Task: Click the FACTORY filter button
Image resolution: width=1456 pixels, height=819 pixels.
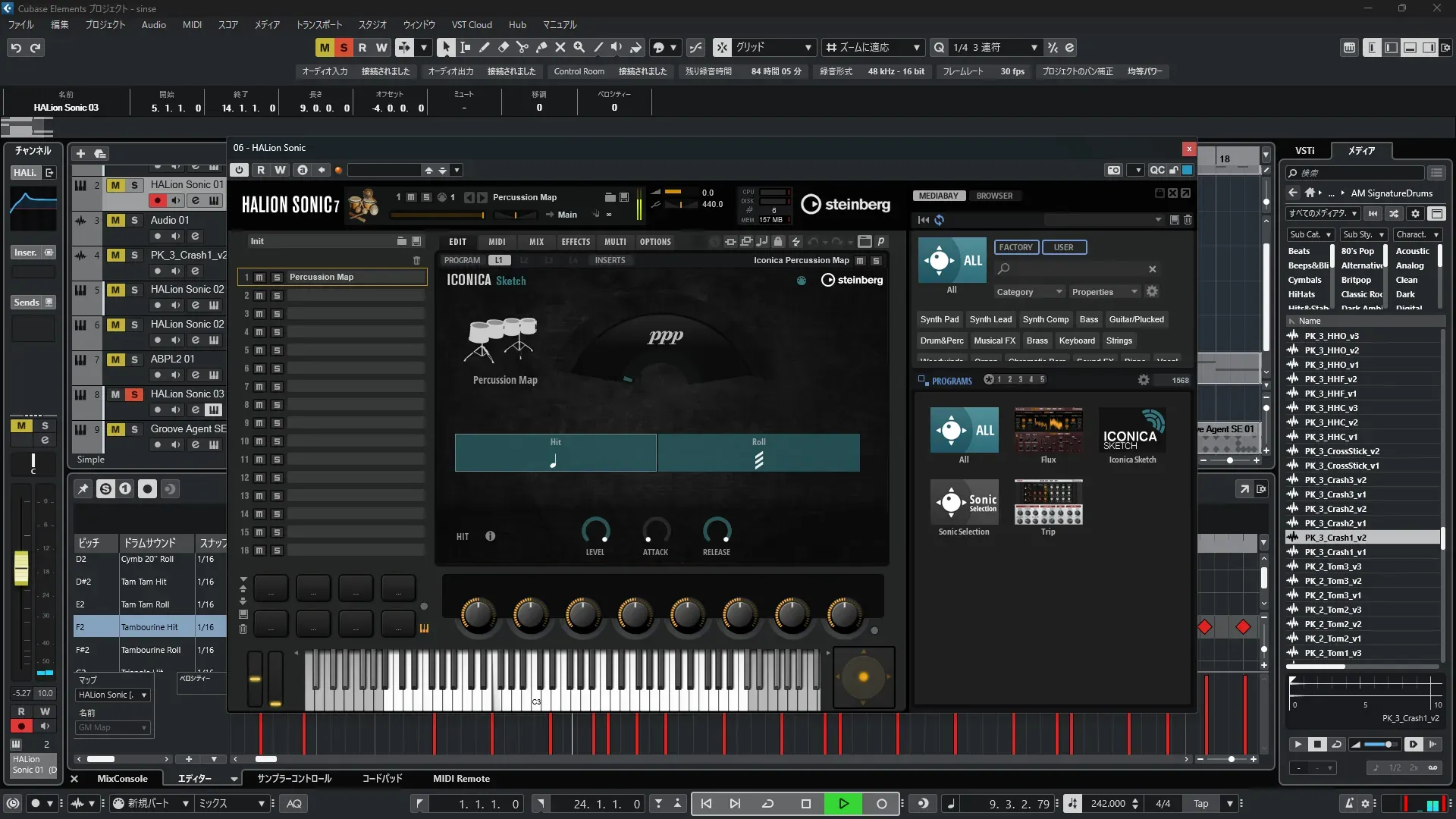Action: point(1015,247)
